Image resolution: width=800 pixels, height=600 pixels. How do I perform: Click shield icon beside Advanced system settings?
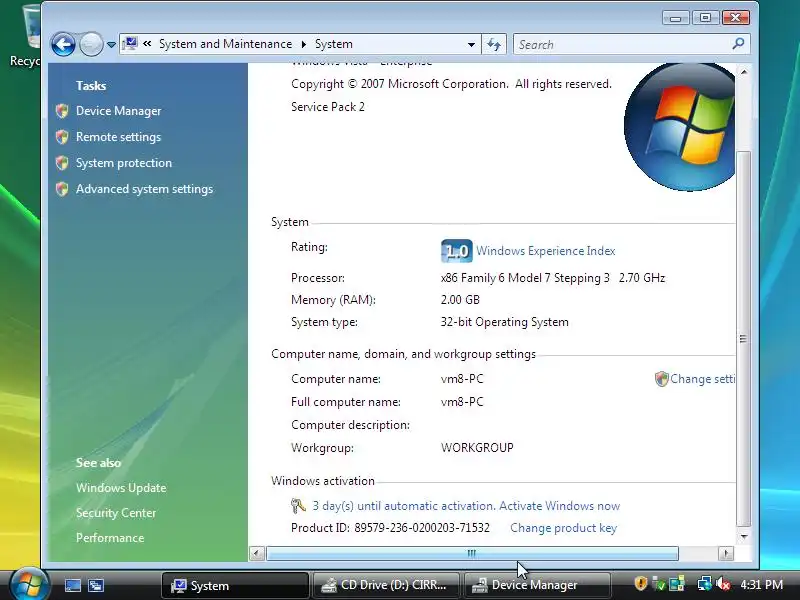coord(62,189)
